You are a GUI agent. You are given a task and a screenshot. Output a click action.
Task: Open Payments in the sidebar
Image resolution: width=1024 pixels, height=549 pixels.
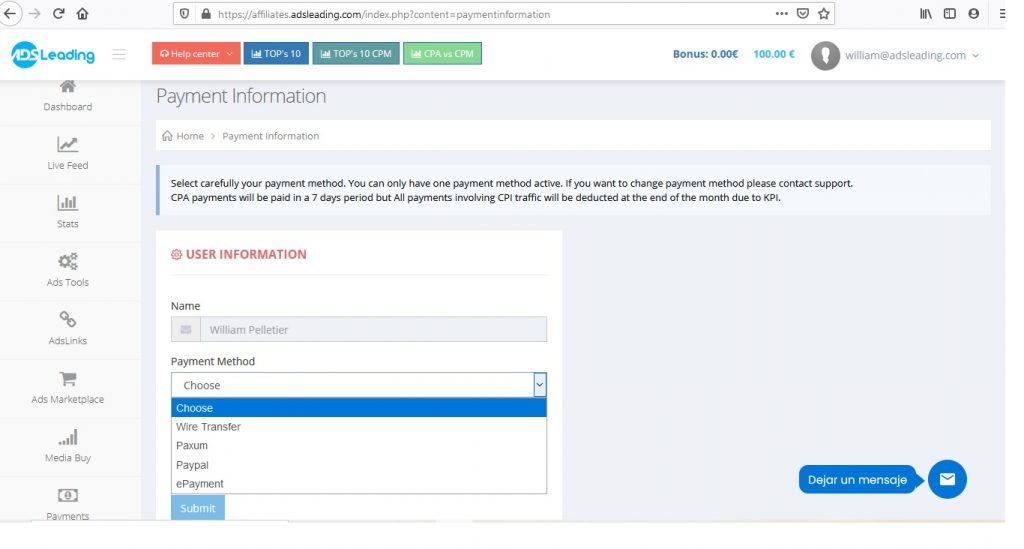pyautogui.click(x=68, y=504)
